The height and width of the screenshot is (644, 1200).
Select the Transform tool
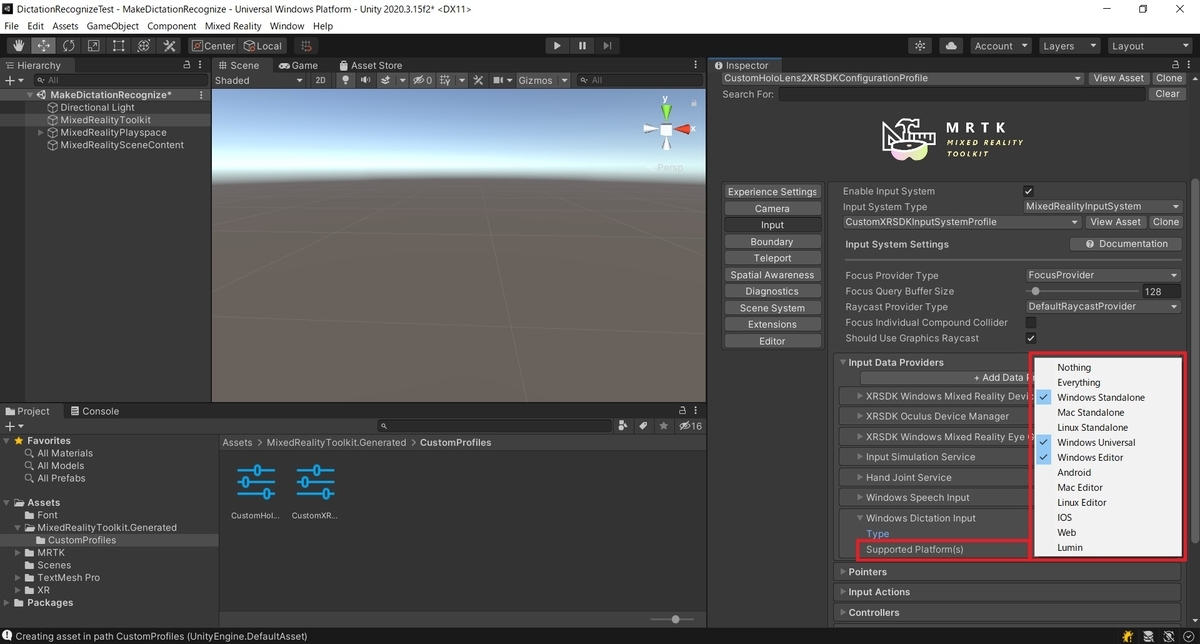(144, 46)
